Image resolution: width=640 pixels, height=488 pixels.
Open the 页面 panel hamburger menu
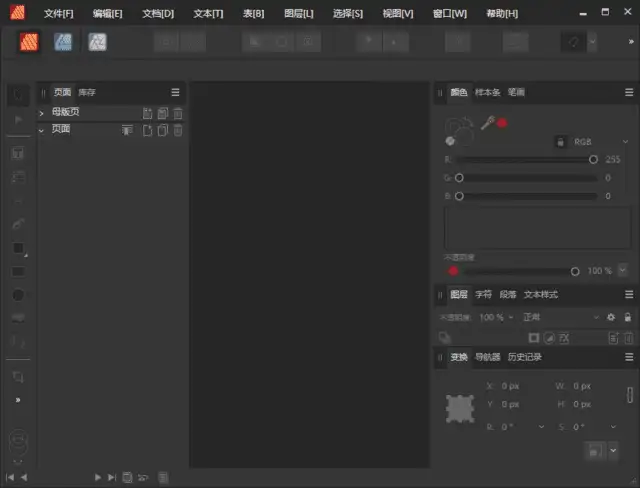(x=175, y=92)
